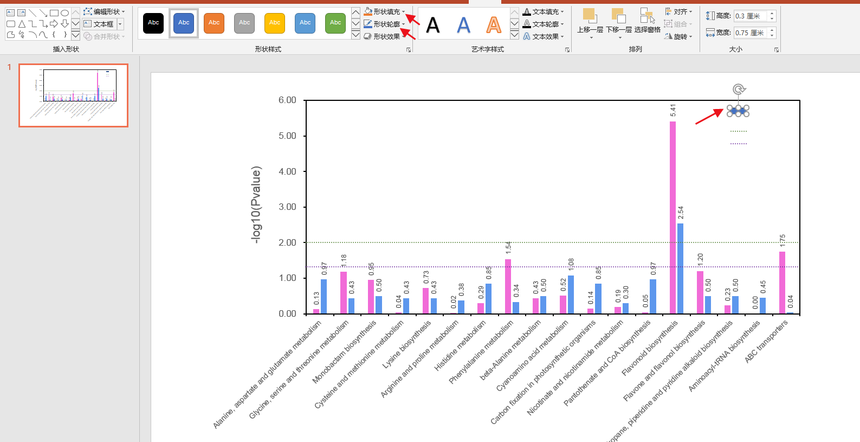Apply the orange Abc shape style

point(214,23)
